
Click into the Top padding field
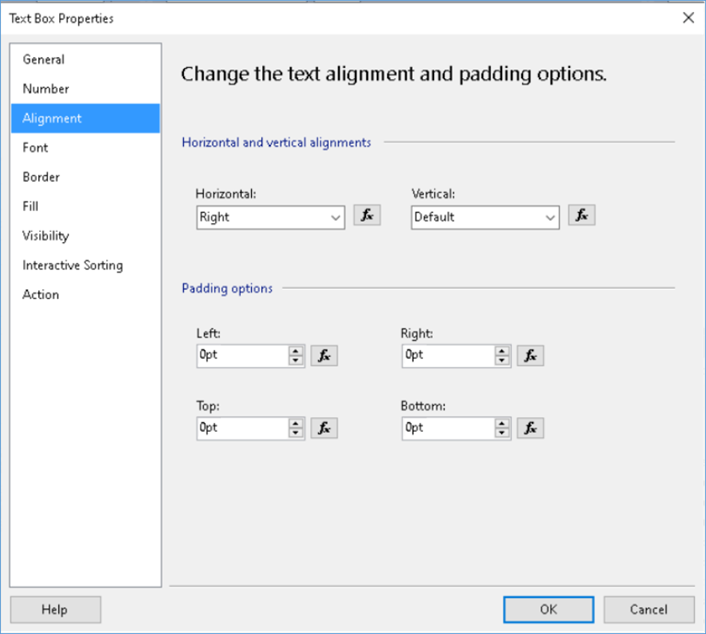coord(242,428)
